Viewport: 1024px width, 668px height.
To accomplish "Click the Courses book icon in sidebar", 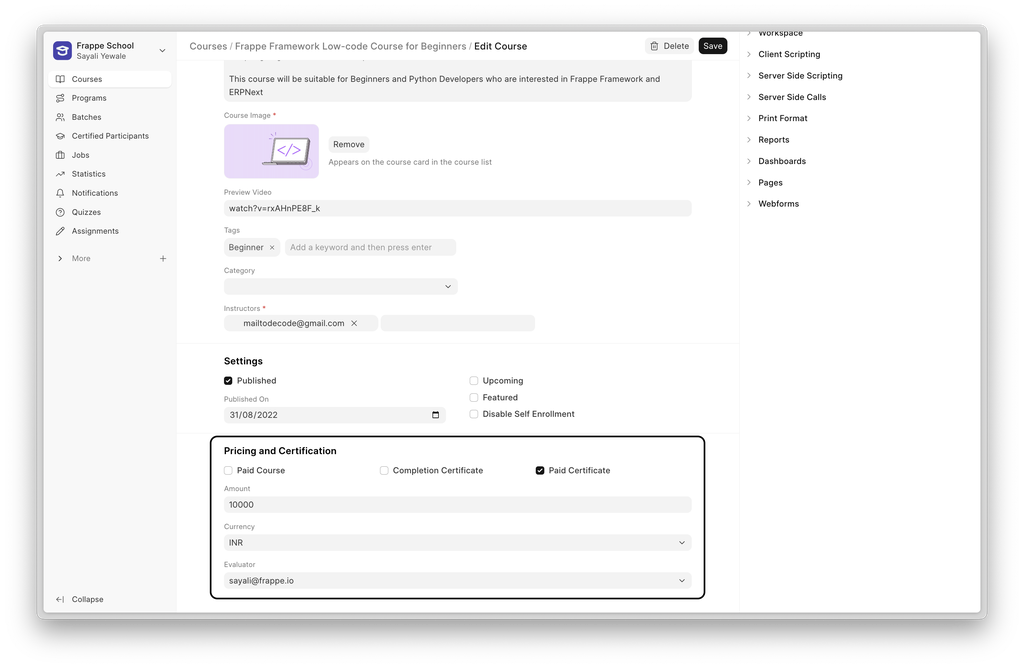I will pos(61,79).
